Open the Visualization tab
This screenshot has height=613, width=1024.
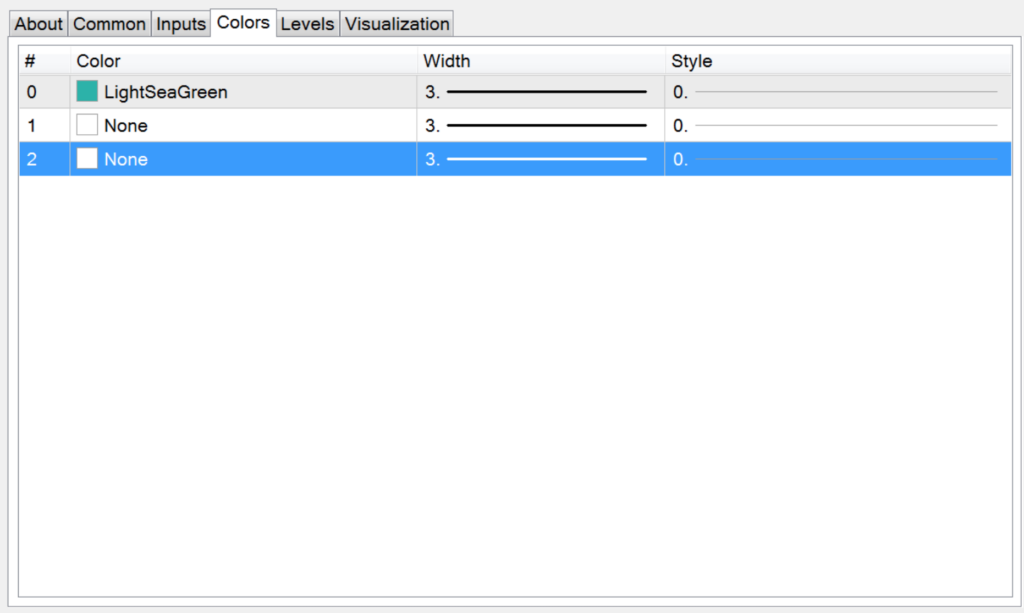[x=397, y=24]
